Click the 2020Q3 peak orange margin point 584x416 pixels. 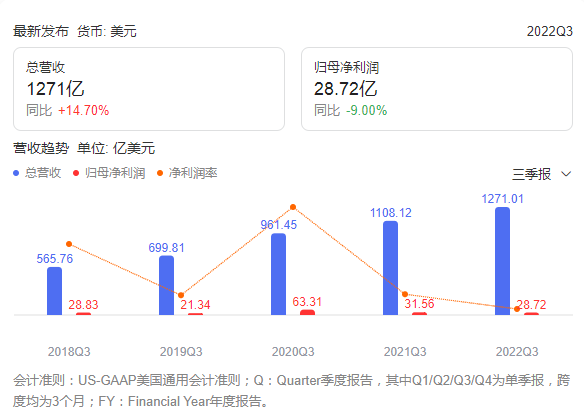pyautogui.click(x=293, y=207)
